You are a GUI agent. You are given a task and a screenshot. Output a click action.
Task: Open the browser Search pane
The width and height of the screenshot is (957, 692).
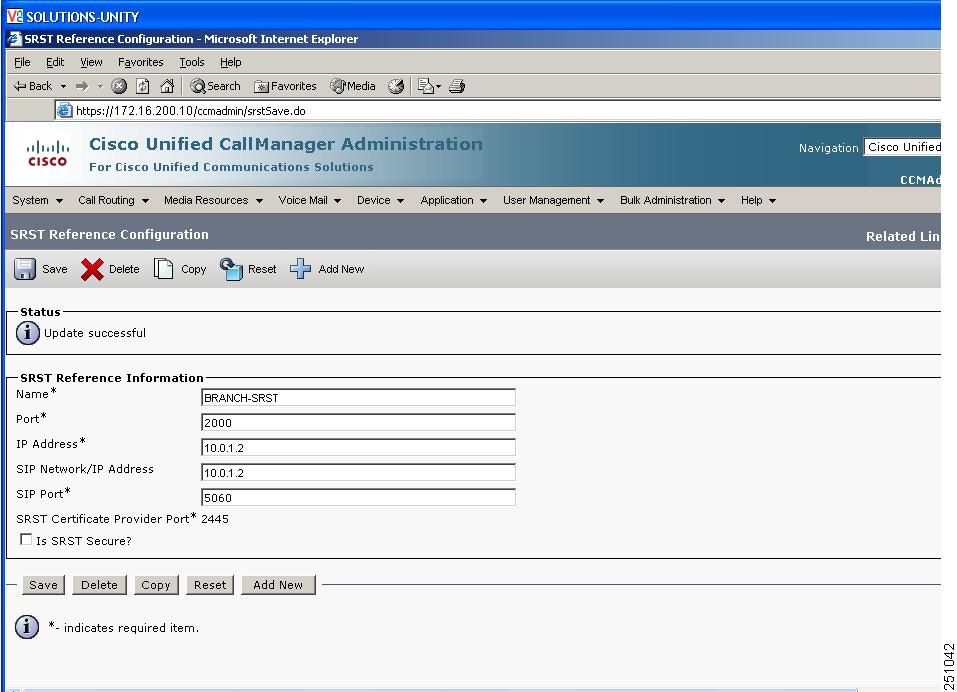click(215, 86)
